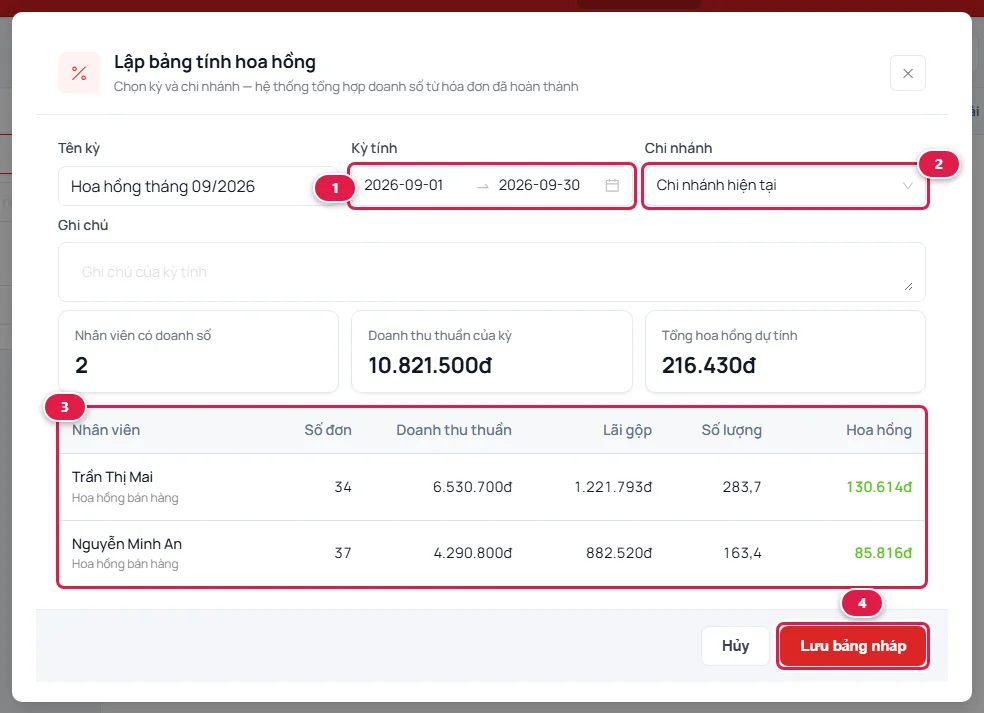Cancel with the Hủy button

(735, 646)
